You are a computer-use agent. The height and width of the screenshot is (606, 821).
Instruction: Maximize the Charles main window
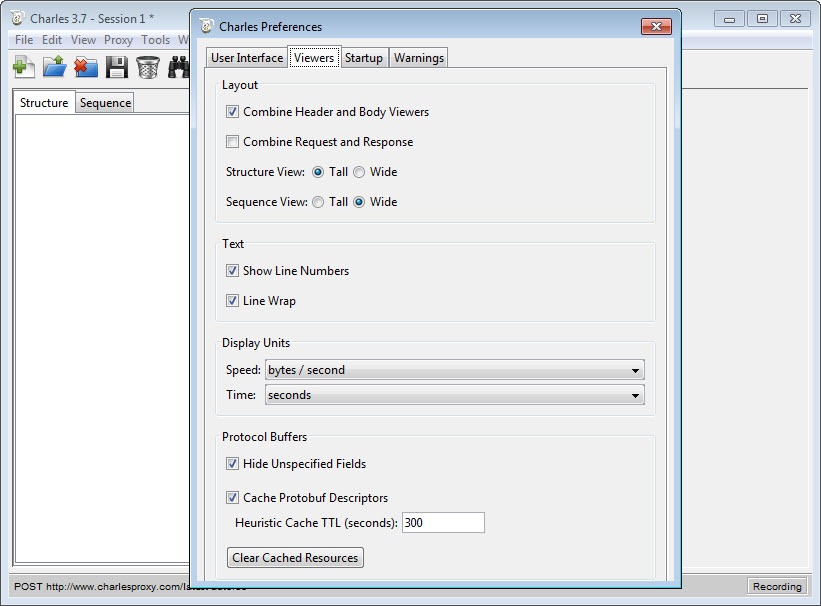762,19
